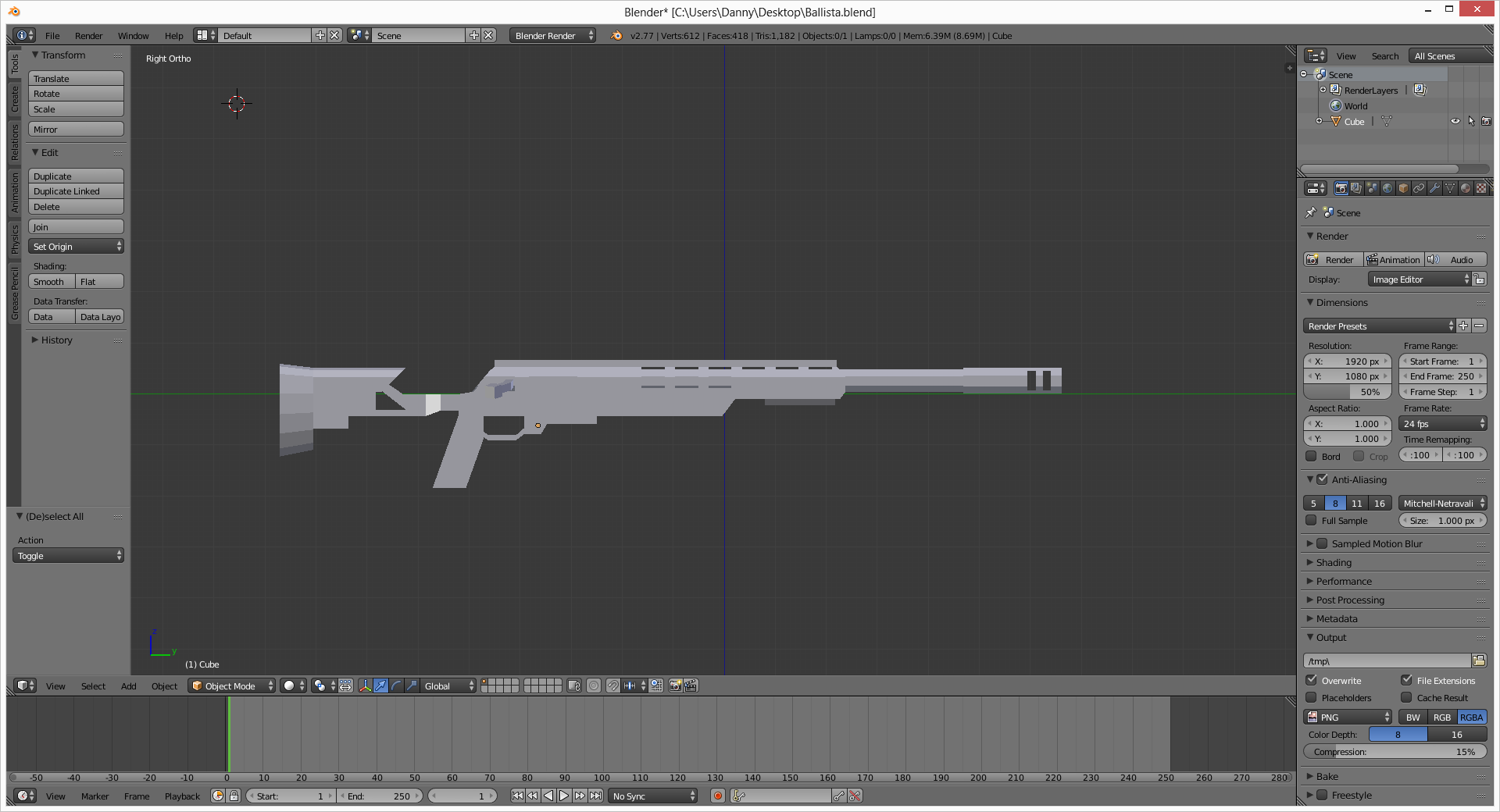
Task: Open the Object Constraints tab (chain icon)
Action: 1419,188
